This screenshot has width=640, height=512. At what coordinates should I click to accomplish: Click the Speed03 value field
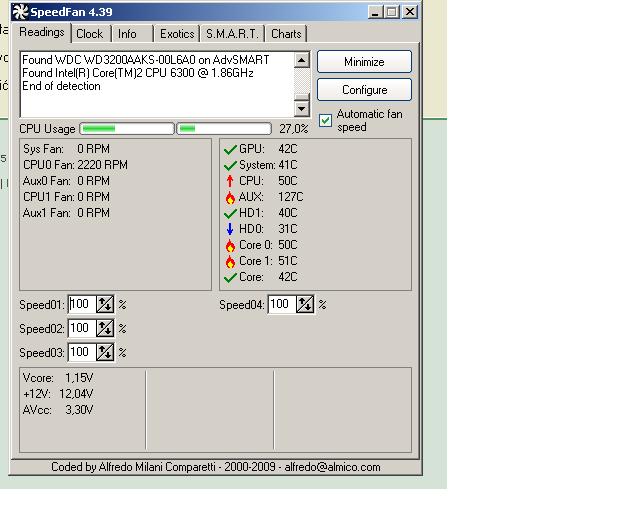[x=82, y=352]
